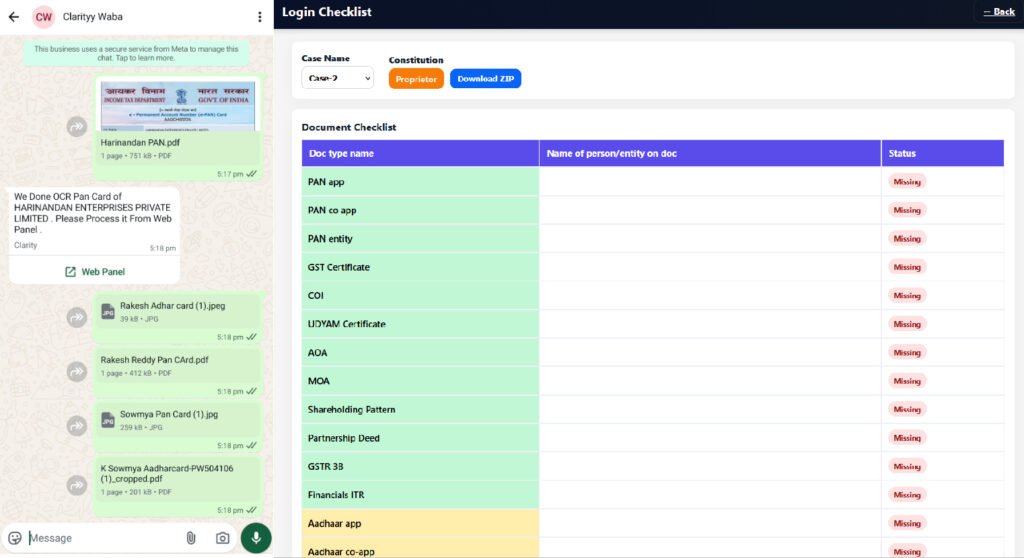The image size is (1024, 558).
Task: Forward the Rakesh Adhar card jpeg
Action: 77,317
